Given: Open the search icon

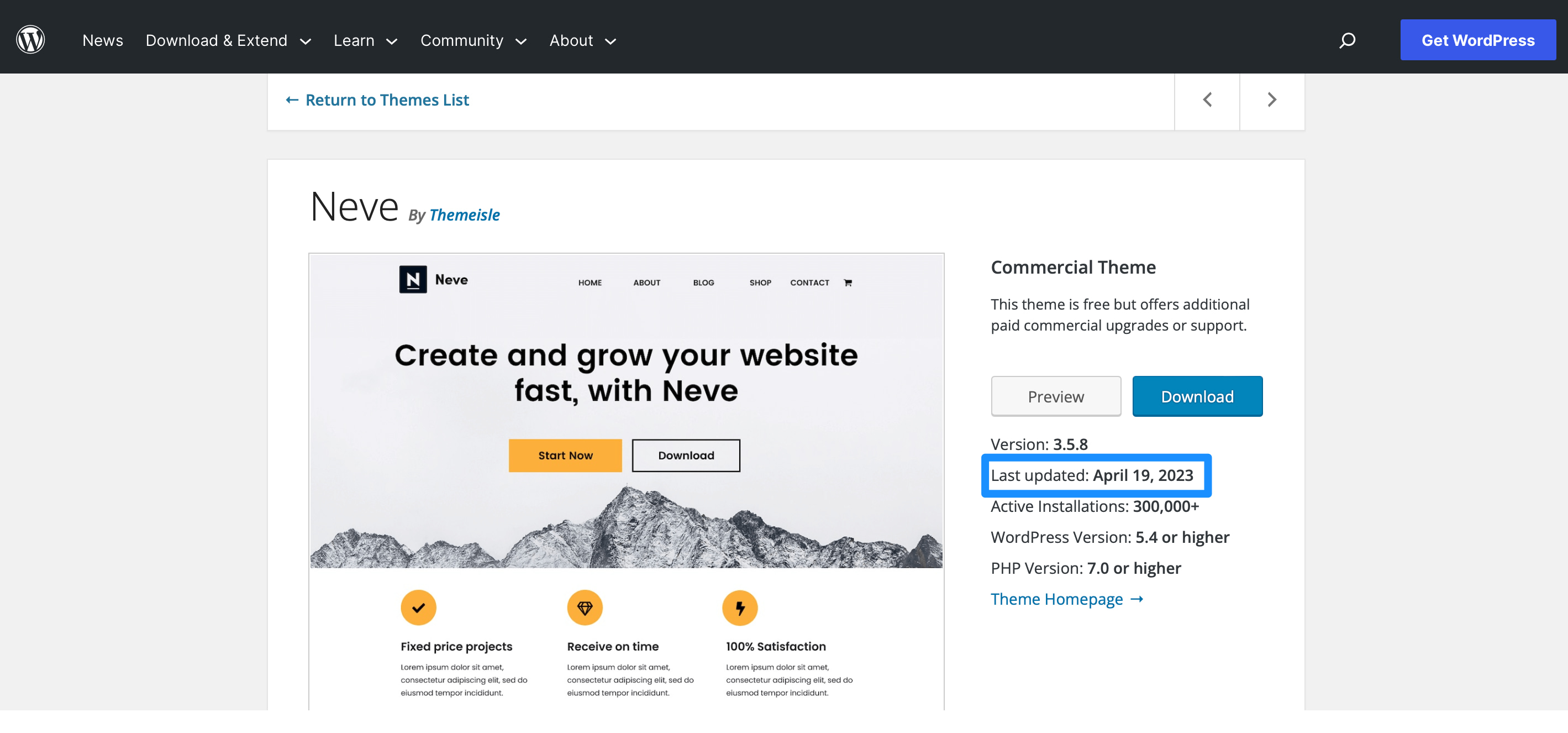Looking at the screenshot, I should point(1347,40).
